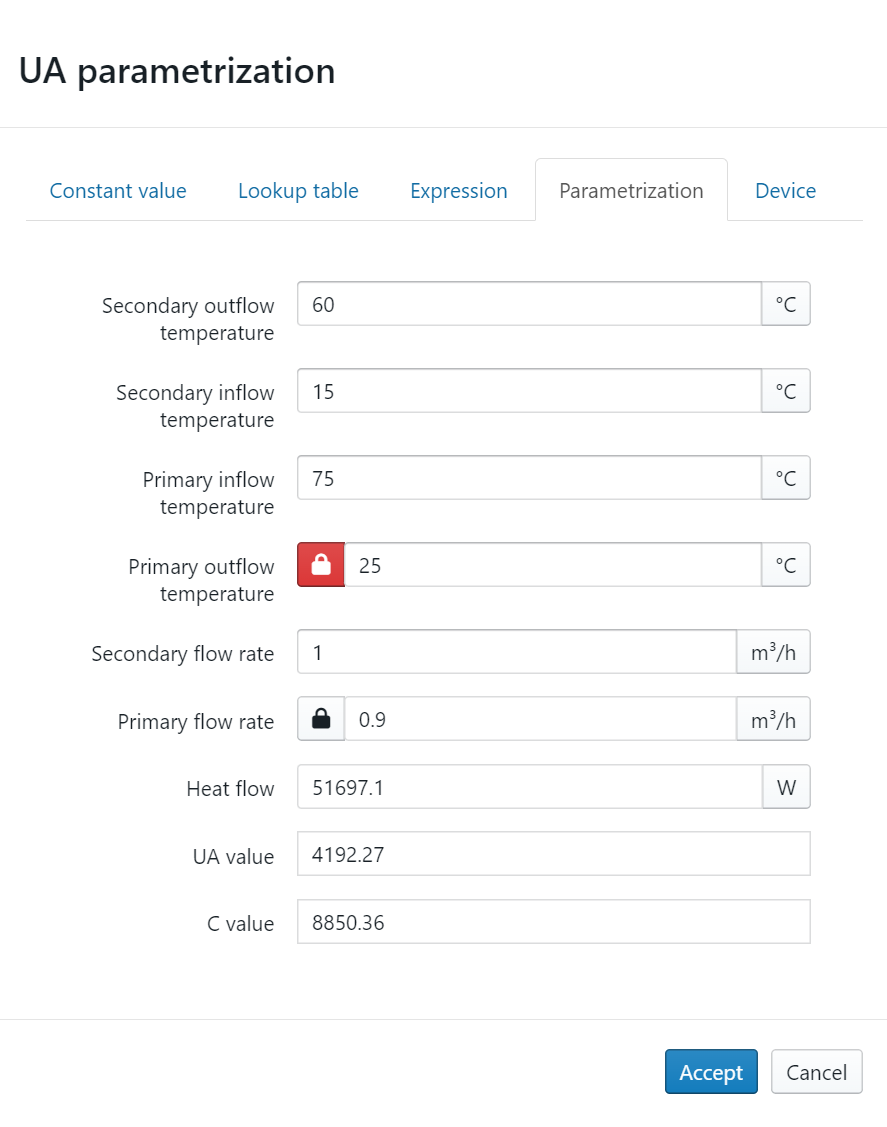Open the Lookup table tab
The image size is (887, 1127).
(x=298, y=191)
